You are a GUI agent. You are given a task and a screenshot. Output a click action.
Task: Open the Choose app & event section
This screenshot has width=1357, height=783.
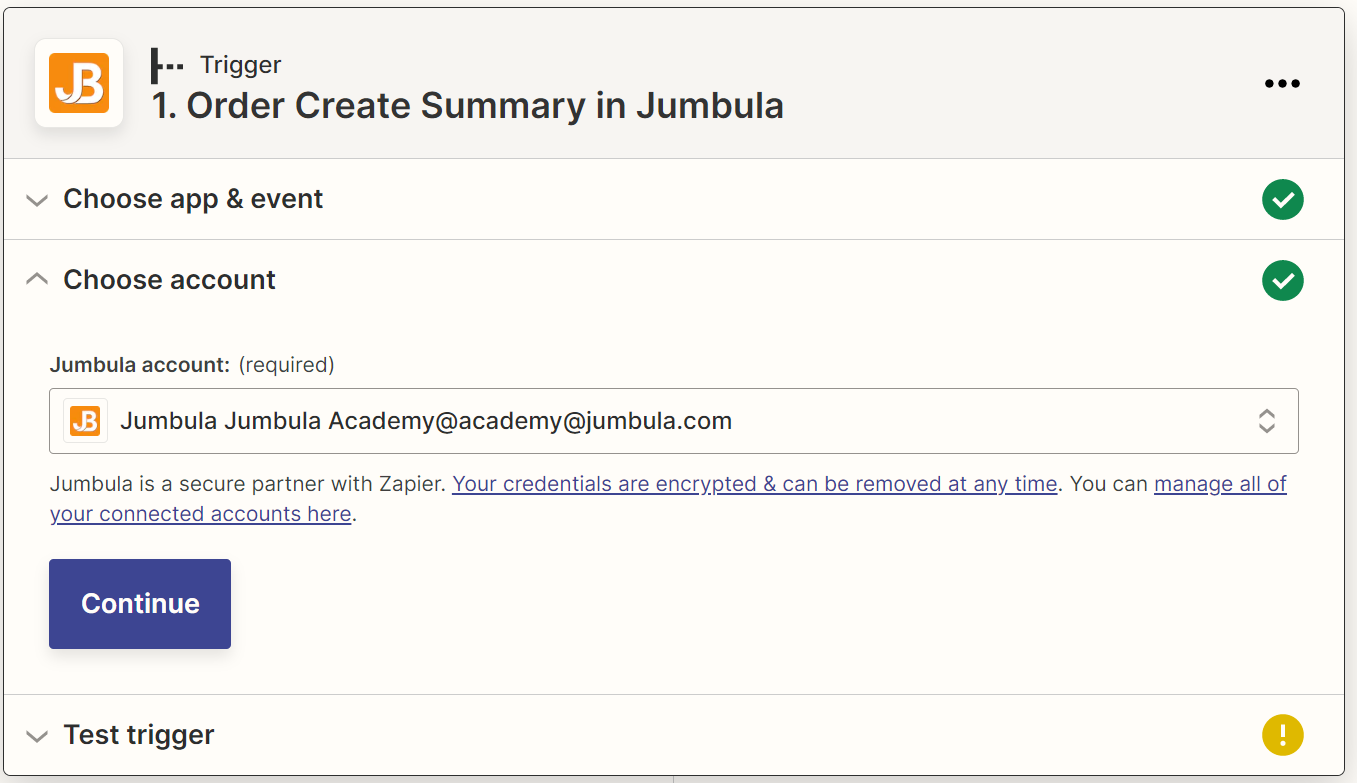coord(193,199)
